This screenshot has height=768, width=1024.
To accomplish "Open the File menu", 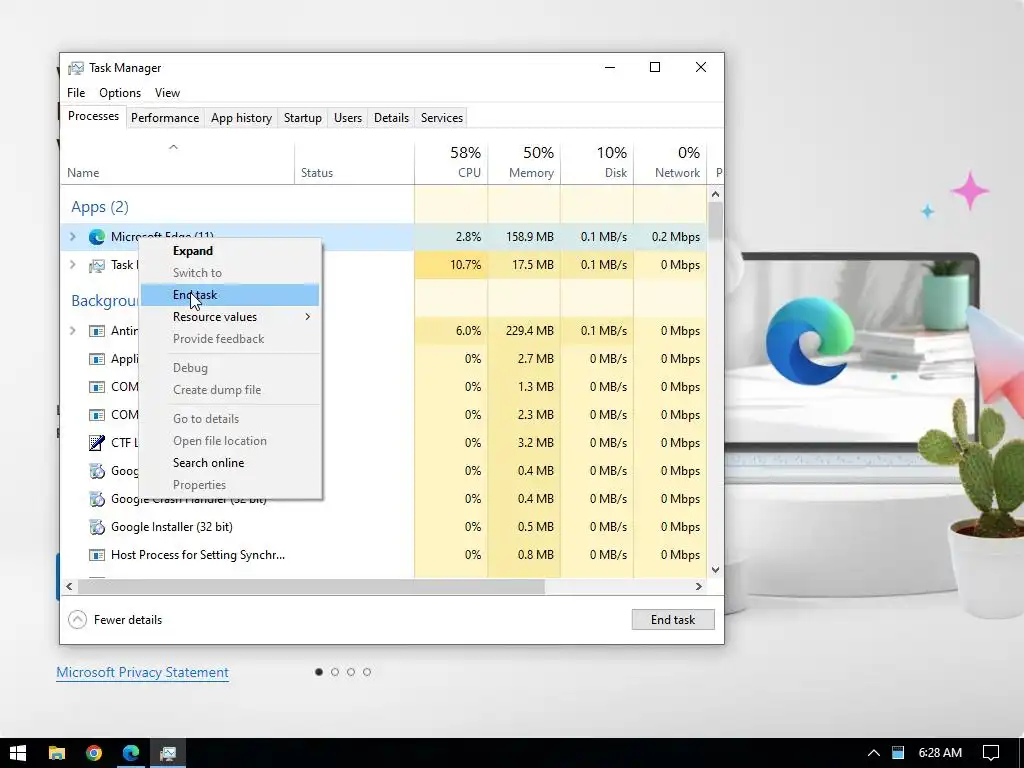I will (76, 93).
